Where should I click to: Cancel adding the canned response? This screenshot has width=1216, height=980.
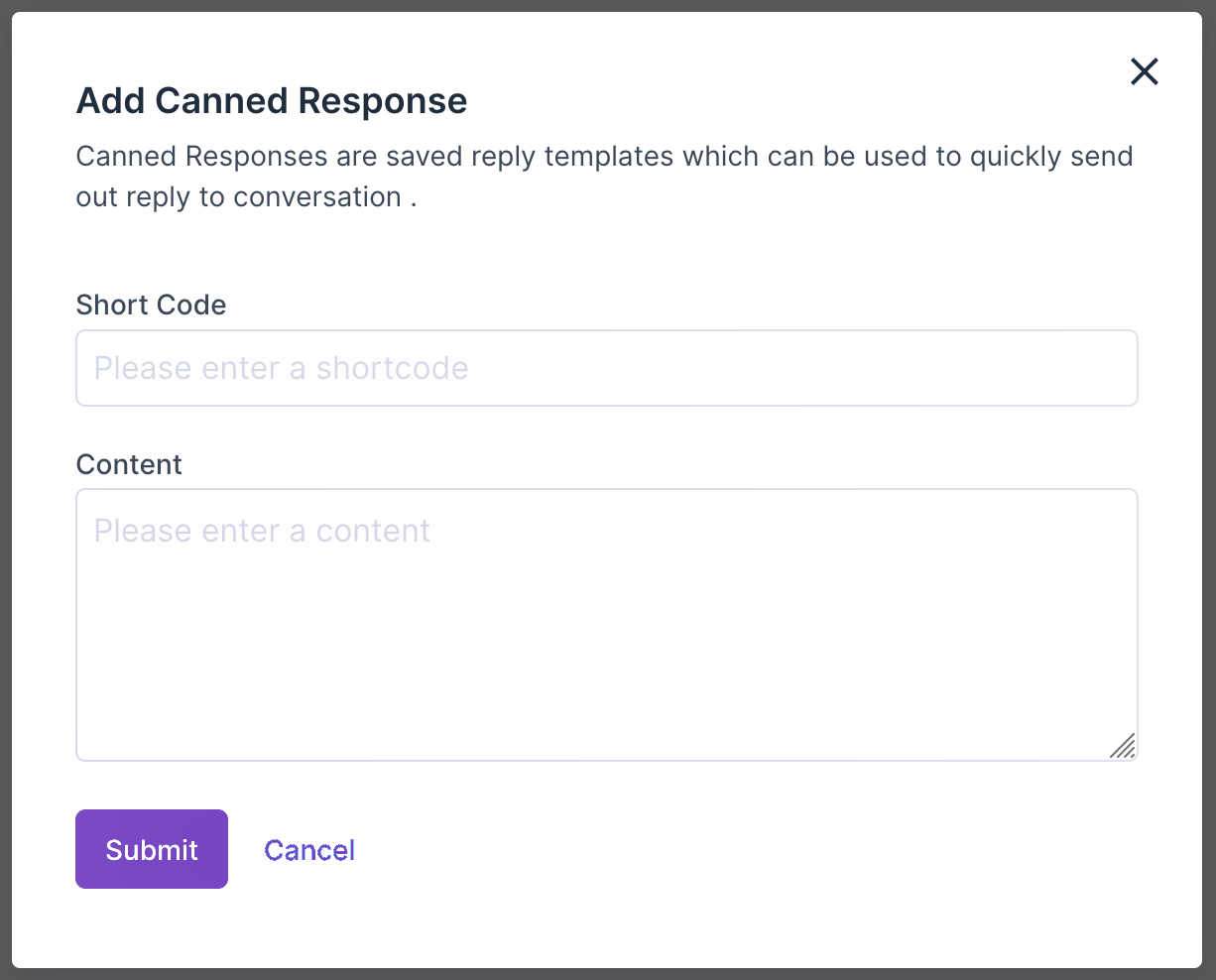click(309, 850)
